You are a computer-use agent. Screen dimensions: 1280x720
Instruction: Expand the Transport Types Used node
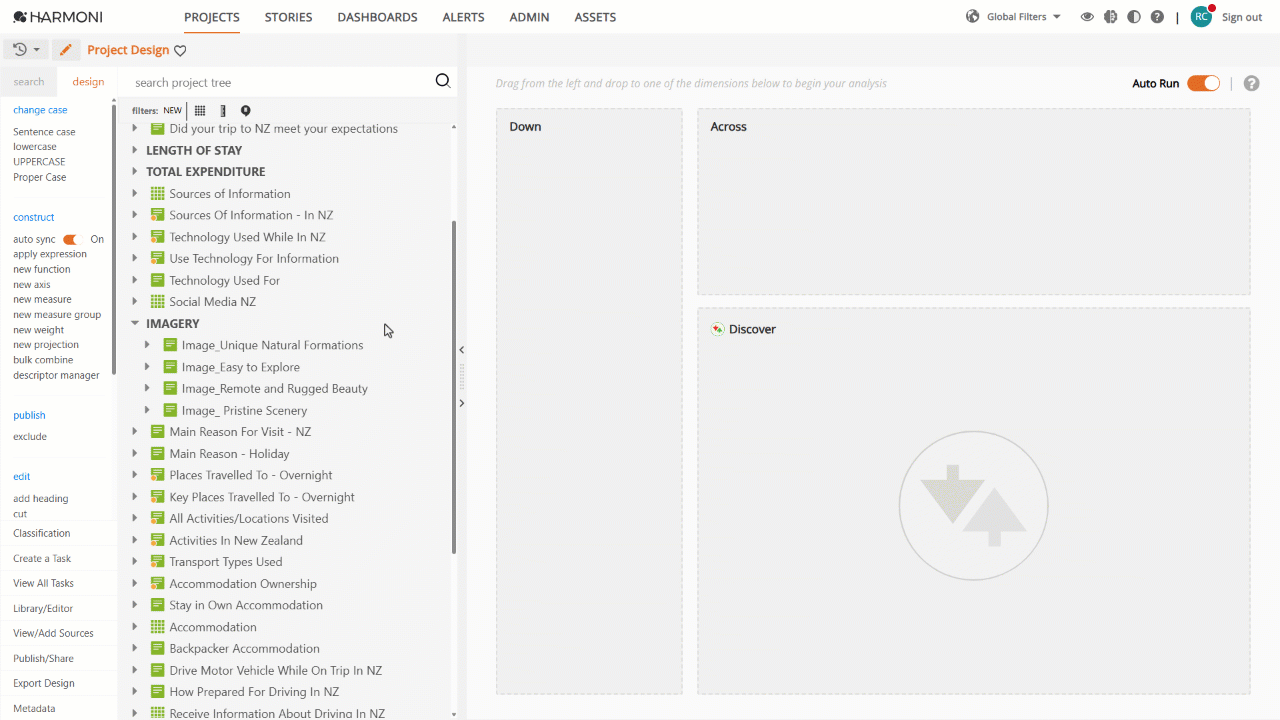click(x=135, y=562)
